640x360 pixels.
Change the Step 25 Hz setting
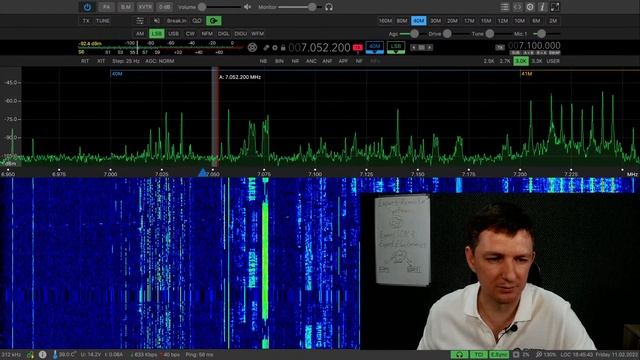(126, 61)
